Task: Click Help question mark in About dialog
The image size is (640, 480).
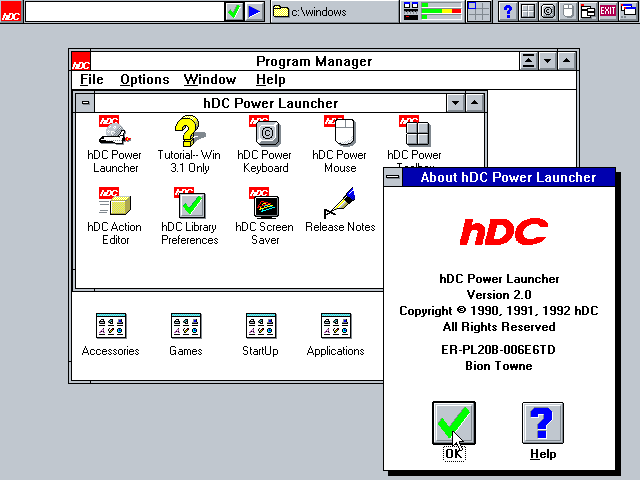Action: pos(543,423)
